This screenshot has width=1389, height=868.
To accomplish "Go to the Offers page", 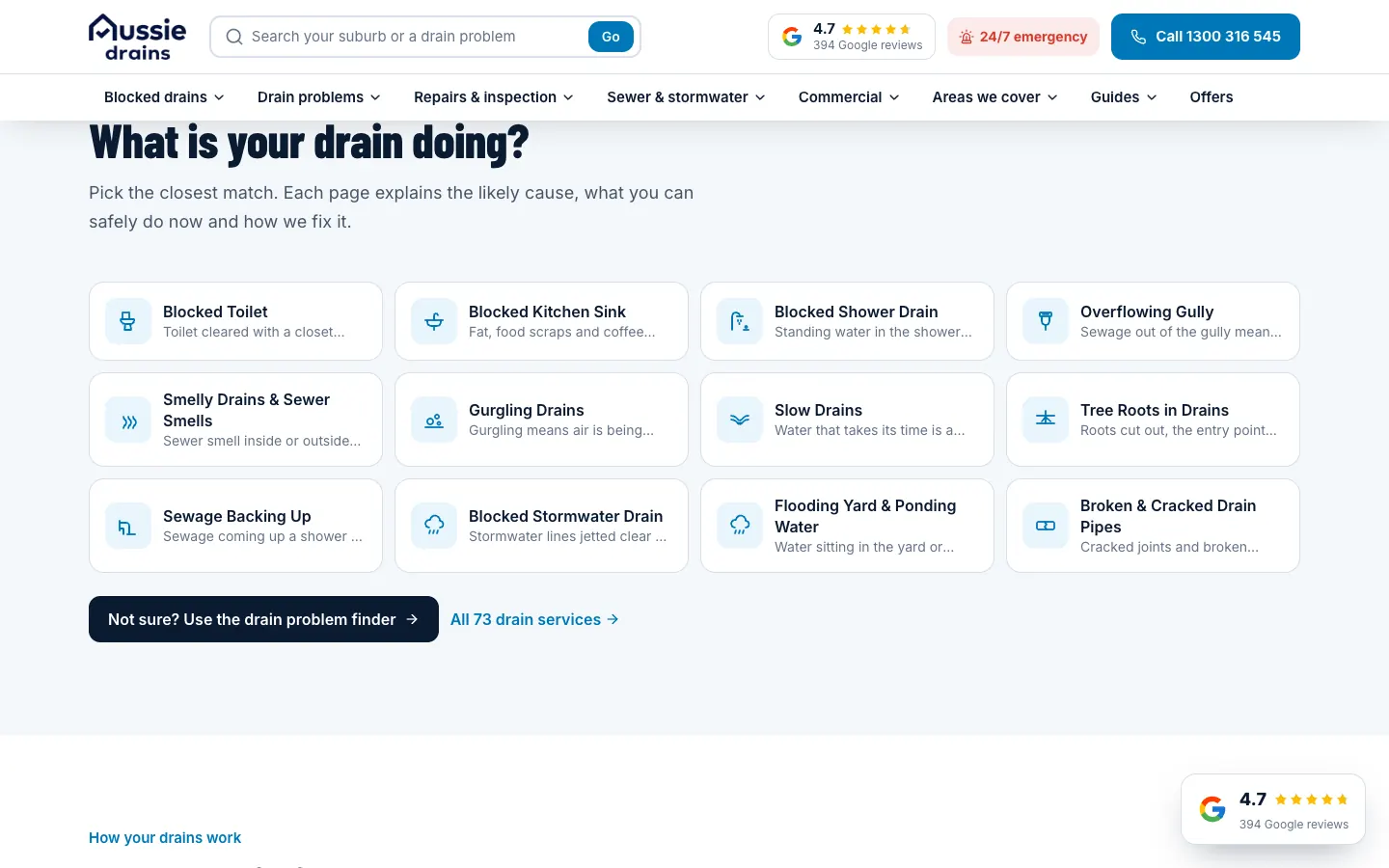I will pyautogui.click(x=1212, y=97).
